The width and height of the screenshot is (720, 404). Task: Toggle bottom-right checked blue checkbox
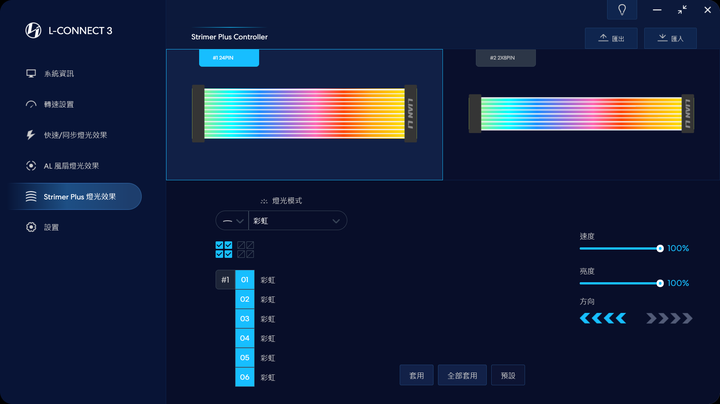(228, 254)
